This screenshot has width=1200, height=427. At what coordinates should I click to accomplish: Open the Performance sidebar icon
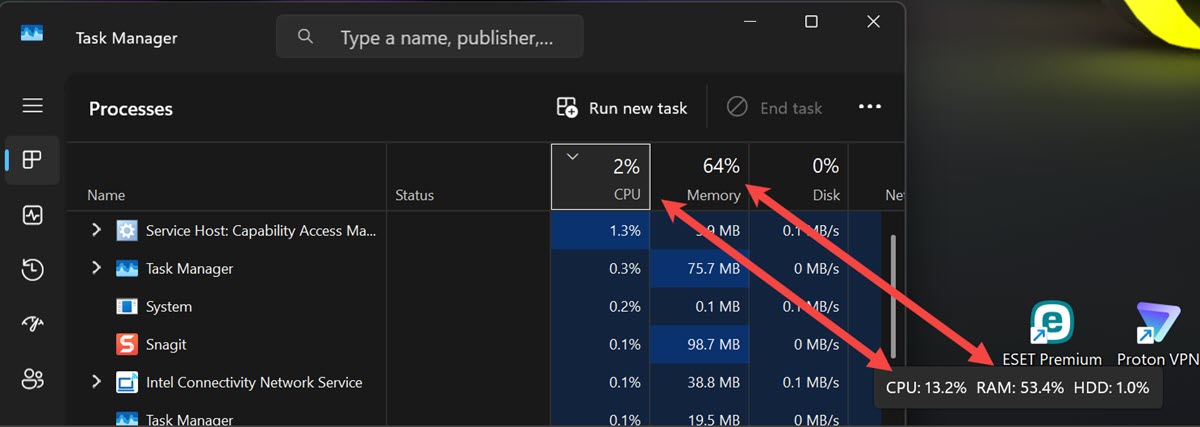[x=33, y=215]
